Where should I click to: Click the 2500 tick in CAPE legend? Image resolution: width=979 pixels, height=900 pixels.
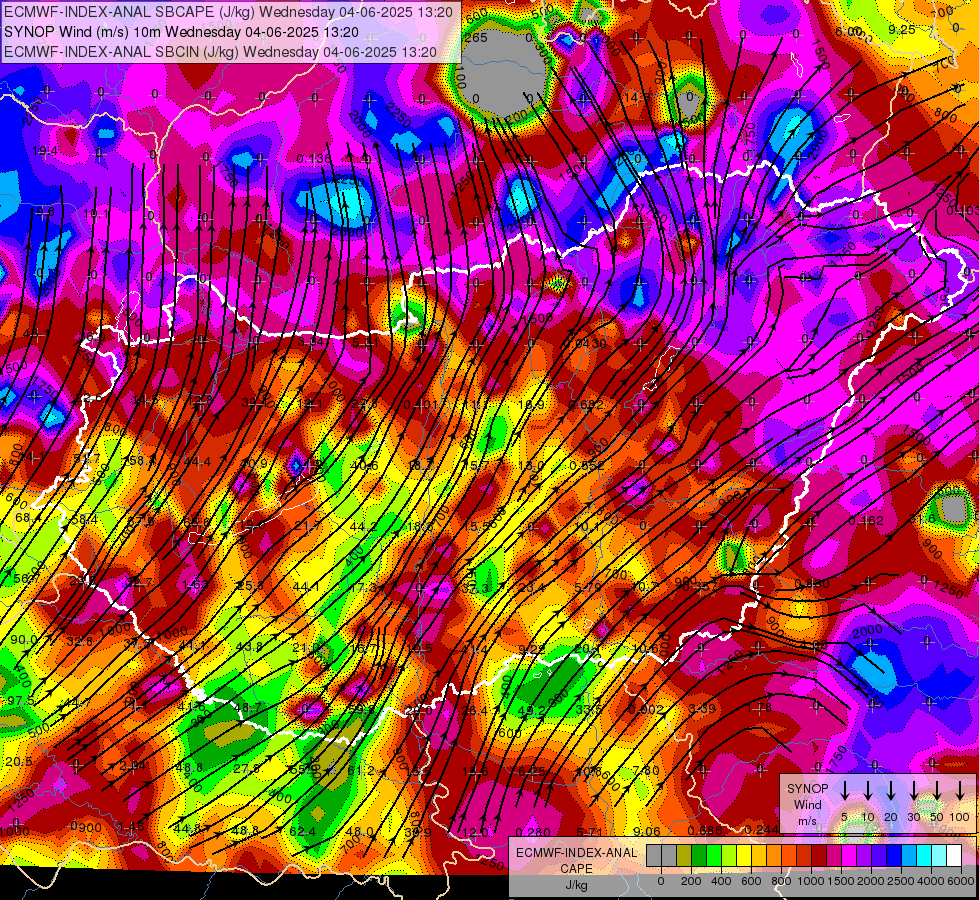[x=901, y=881]
